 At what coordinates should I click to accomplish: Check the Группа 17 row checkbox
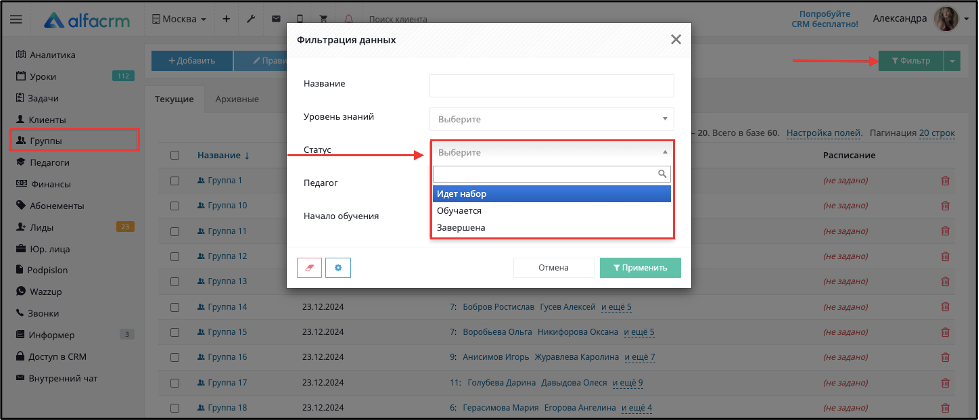[175, 382]
